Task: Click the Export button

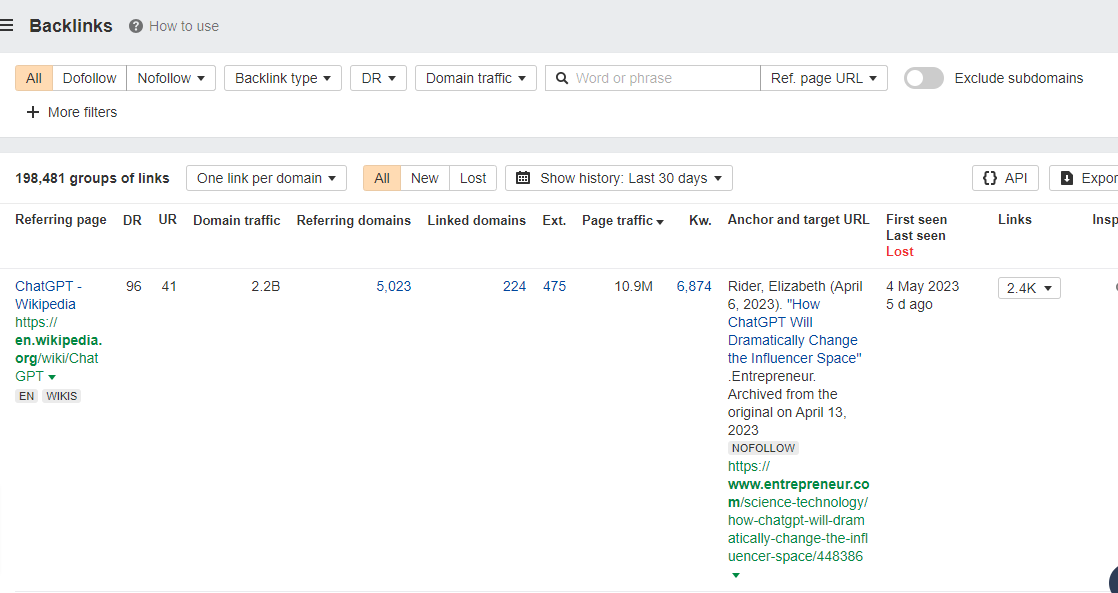Action: point(1086,178)
